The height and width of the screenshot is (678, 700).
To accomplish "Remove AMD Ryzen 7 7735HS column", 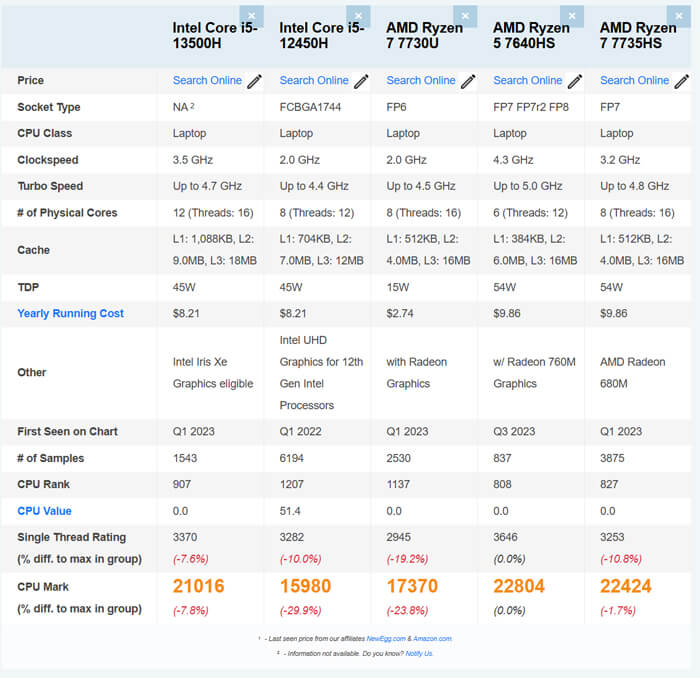I will click(679, 16).
